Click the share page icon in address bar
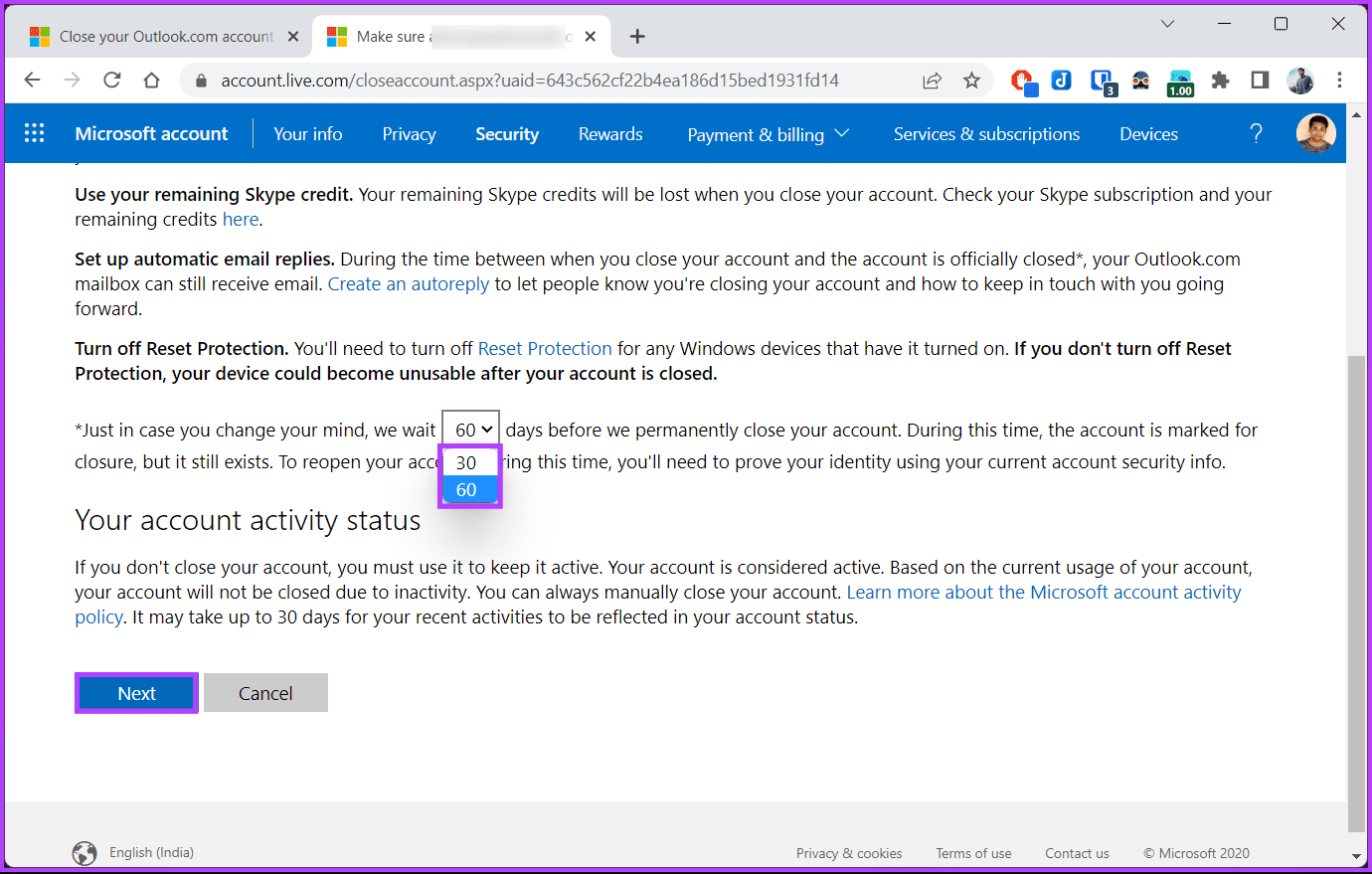1372x874 pixels. [932, 81]
